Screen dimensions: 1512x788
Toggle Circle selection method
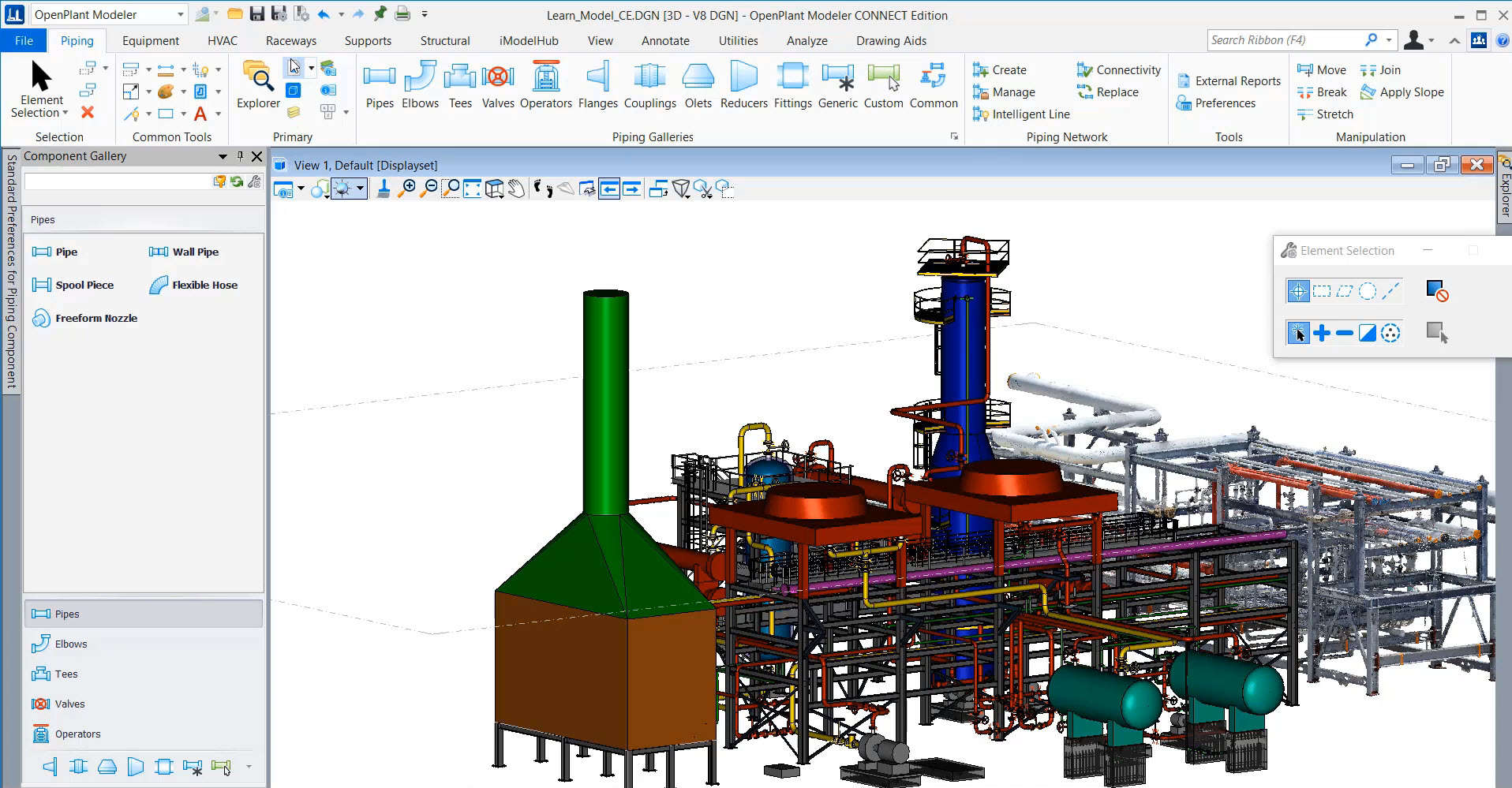pos(1368,291)
